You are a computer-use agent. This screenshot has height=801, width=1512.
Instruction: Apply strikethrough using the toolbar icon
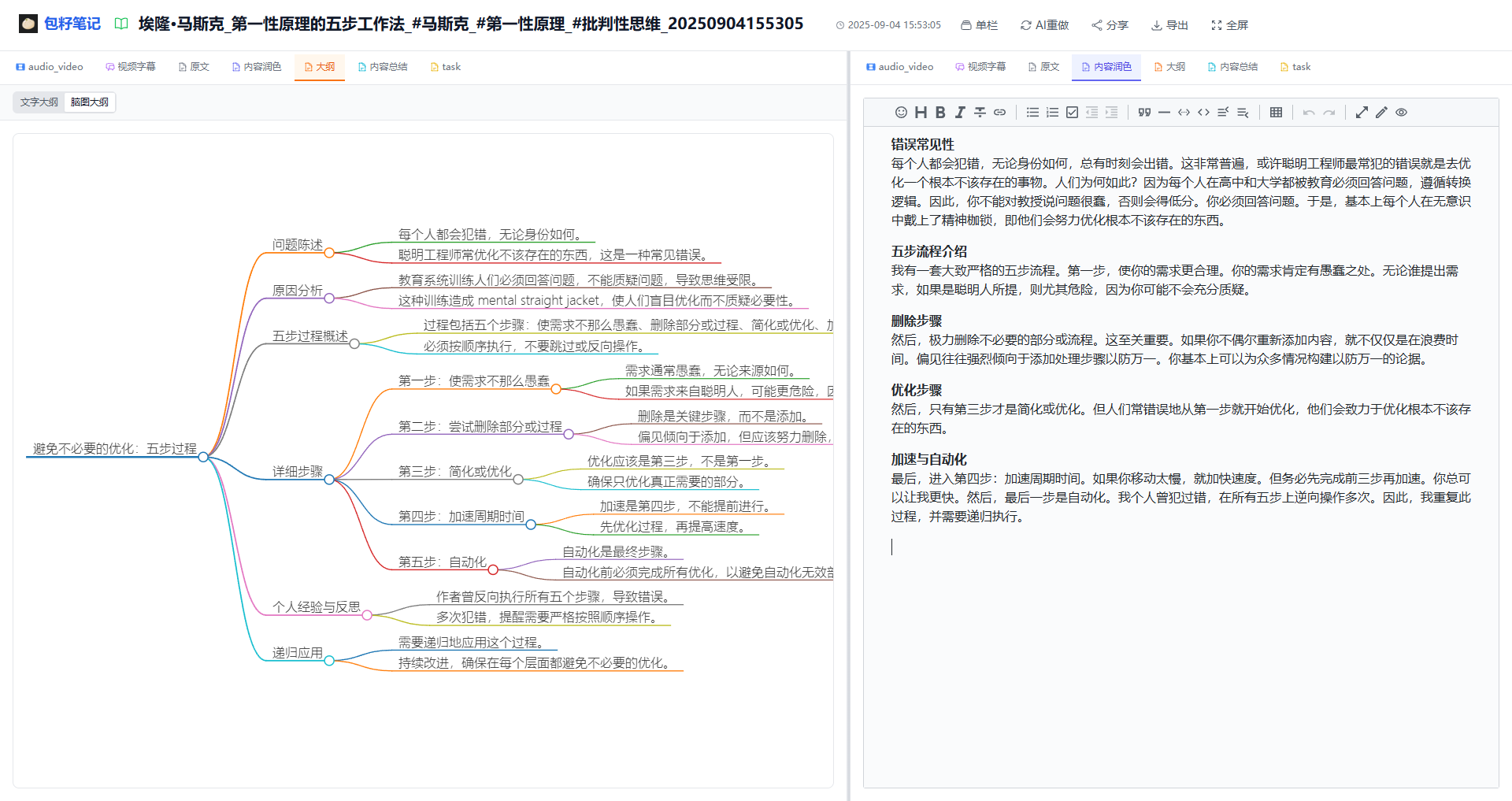(x=980, y=113)
